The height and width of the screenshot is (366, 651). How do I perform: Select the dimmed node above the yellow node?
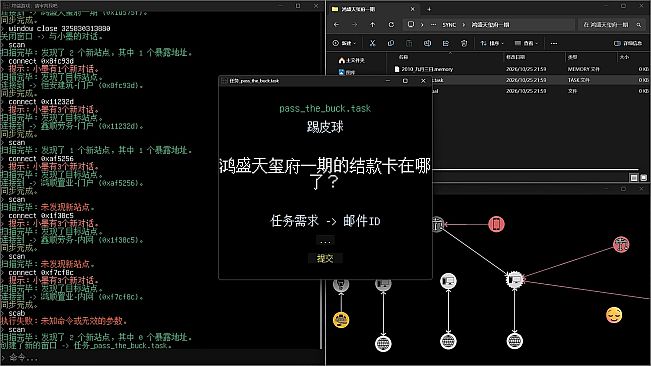[x=341, y=285]
